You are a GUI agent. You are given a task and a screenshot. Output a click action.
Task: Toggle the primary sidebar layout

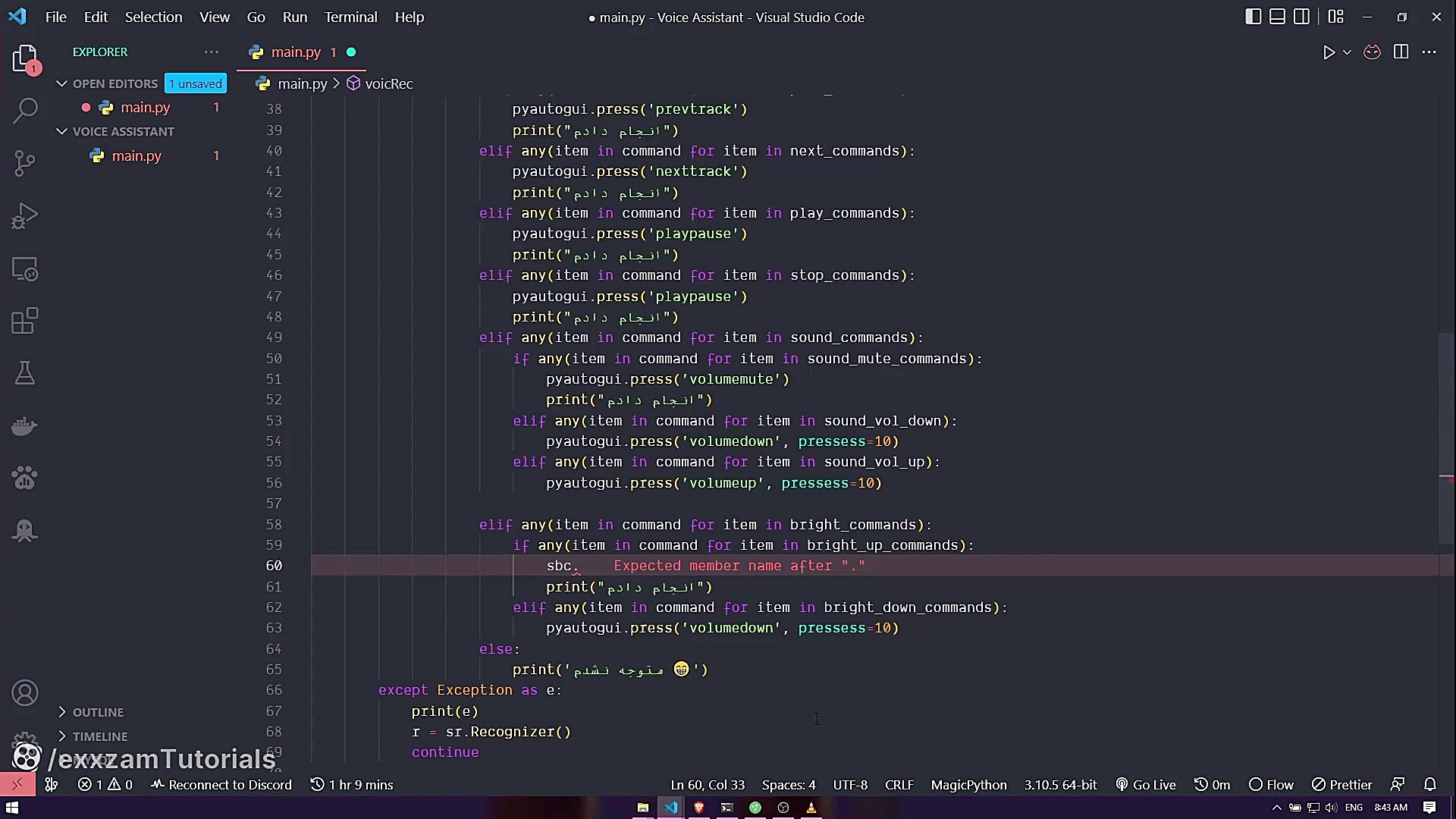click(1254, 16)
